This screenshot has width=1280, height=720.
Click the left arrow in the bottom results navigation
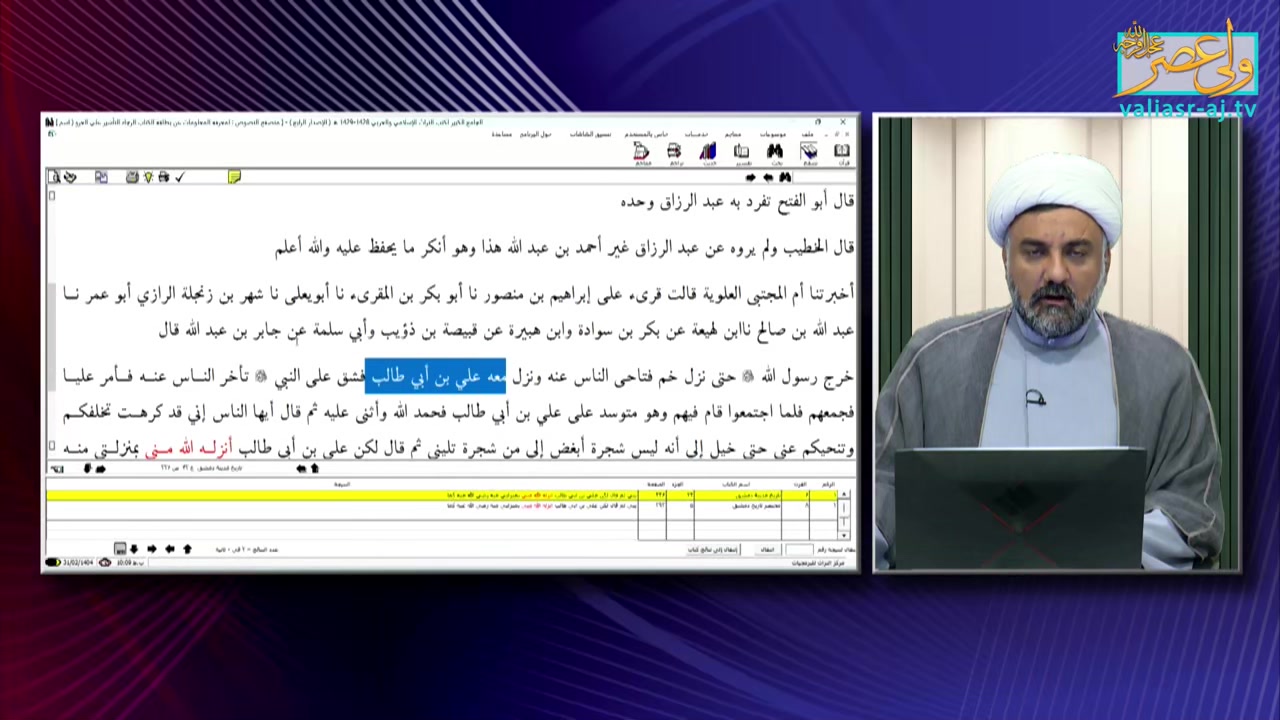point(170,549)
